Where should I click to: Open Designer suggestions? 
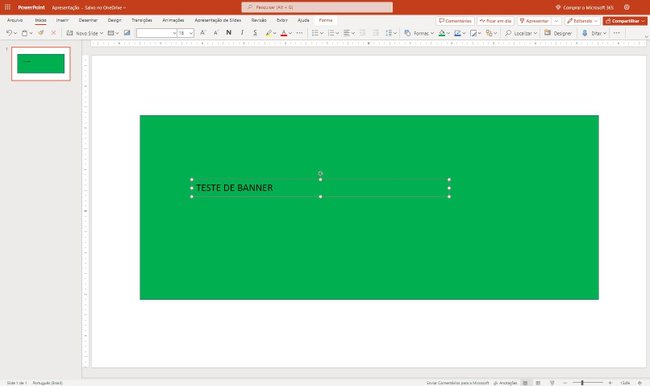coord(558,33)
